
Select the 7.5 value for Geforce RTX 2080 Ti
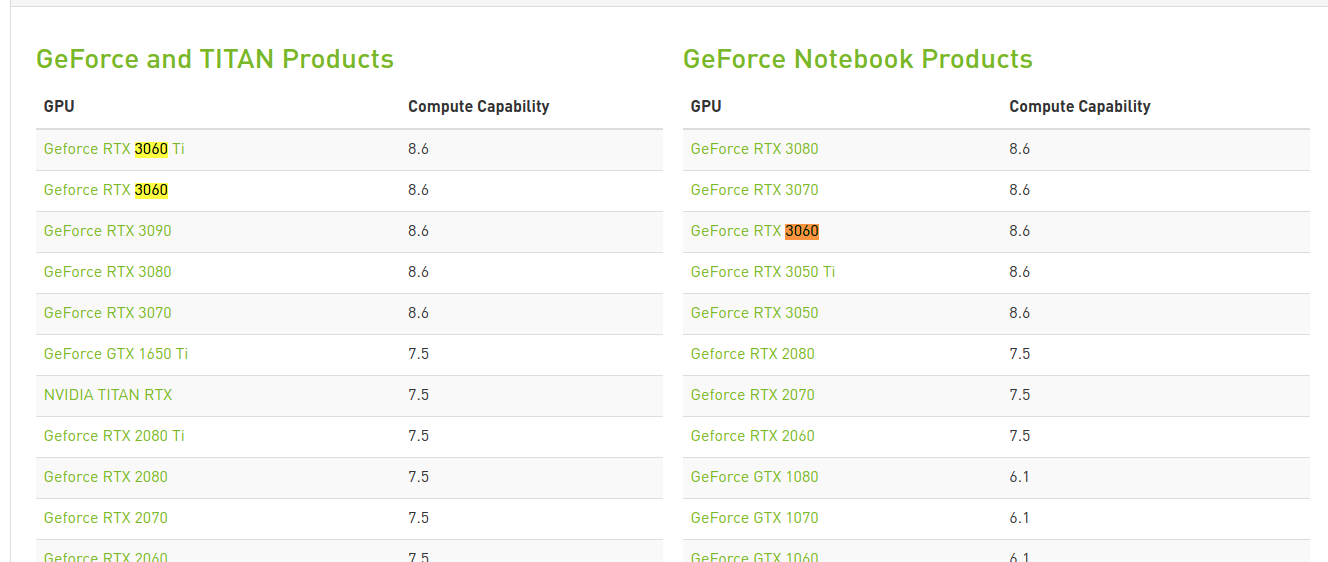419,436
